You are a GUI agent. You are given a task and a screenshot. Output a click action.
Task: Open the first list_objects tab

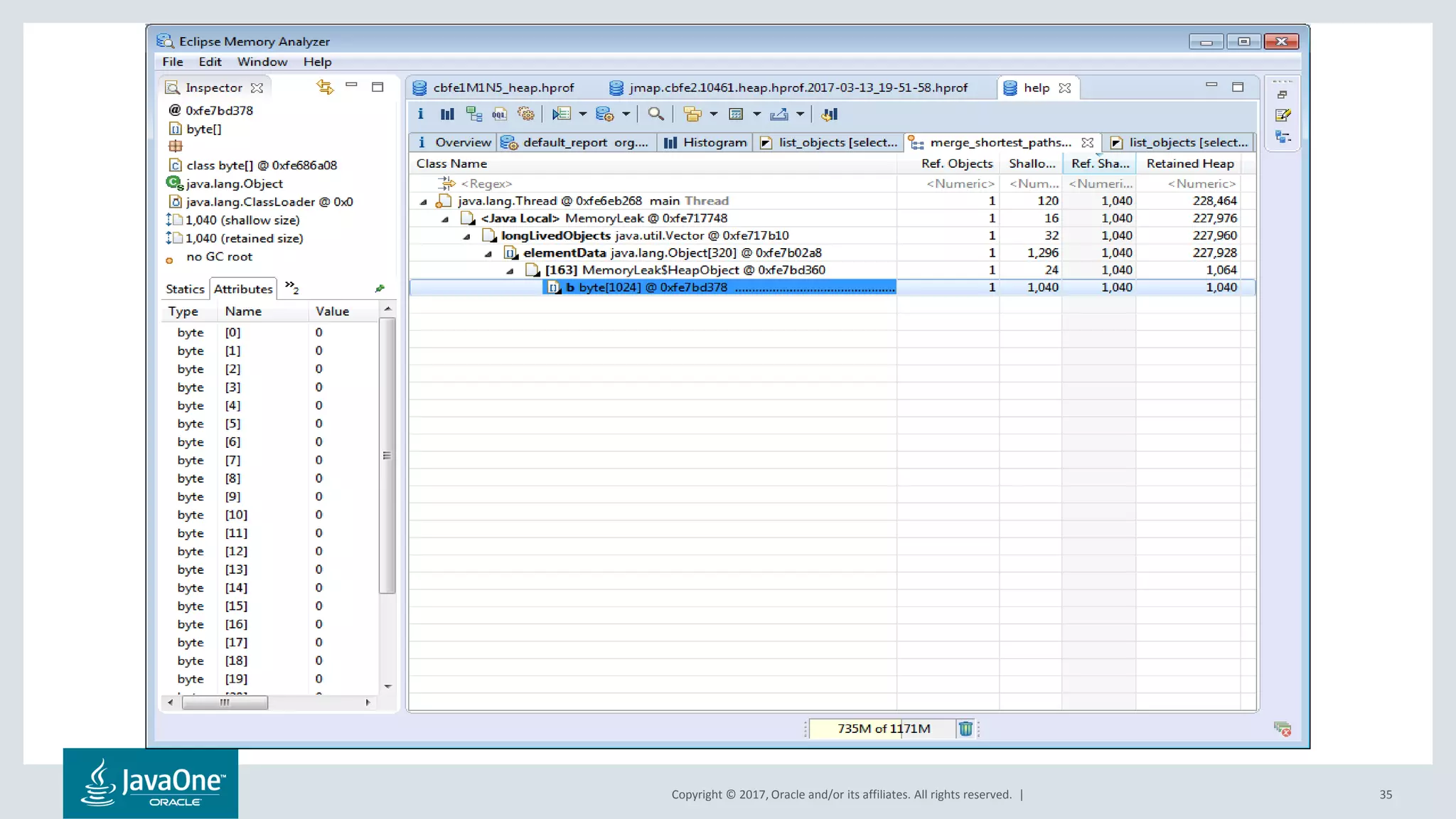[829, 142]
